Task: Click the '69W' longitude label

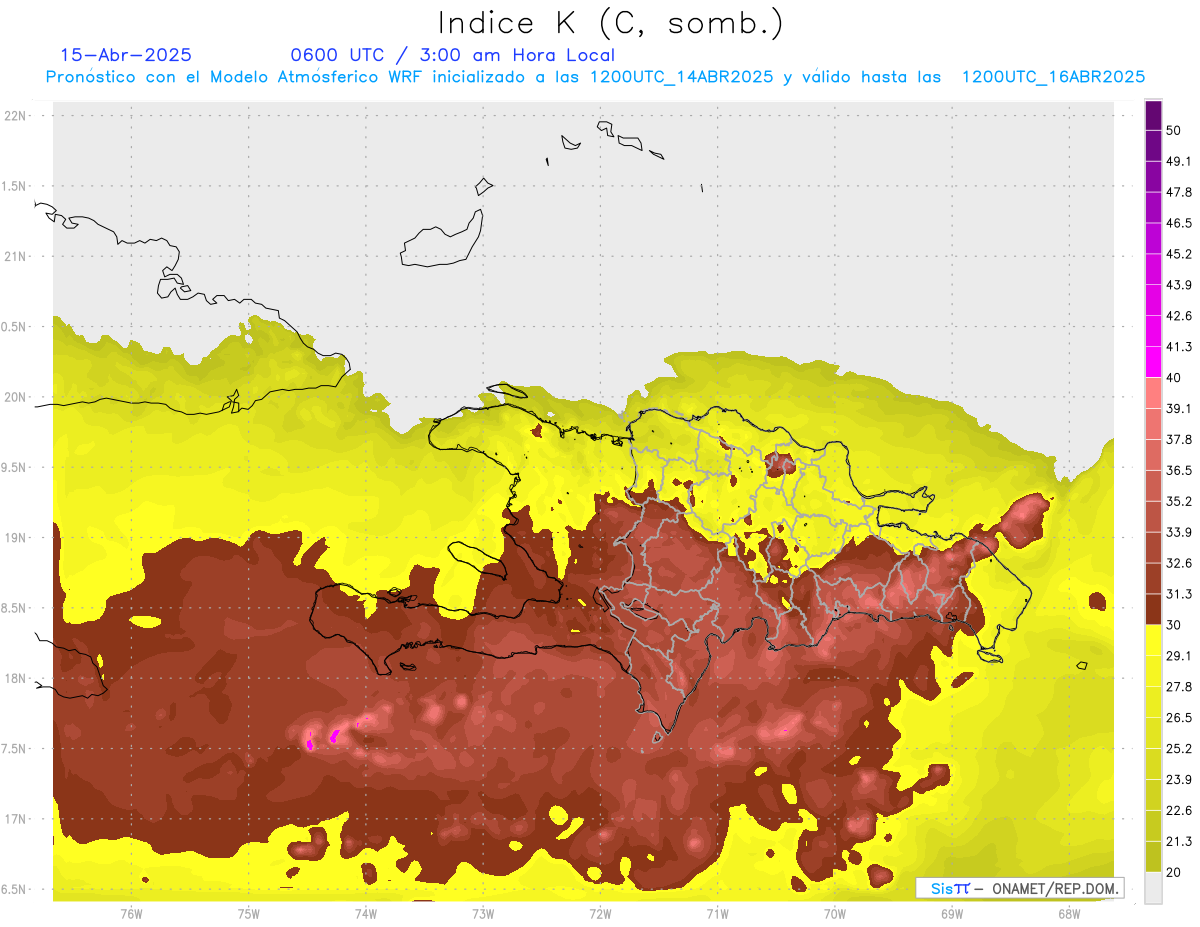Action: pyautogui.click(x=952, y=914)
